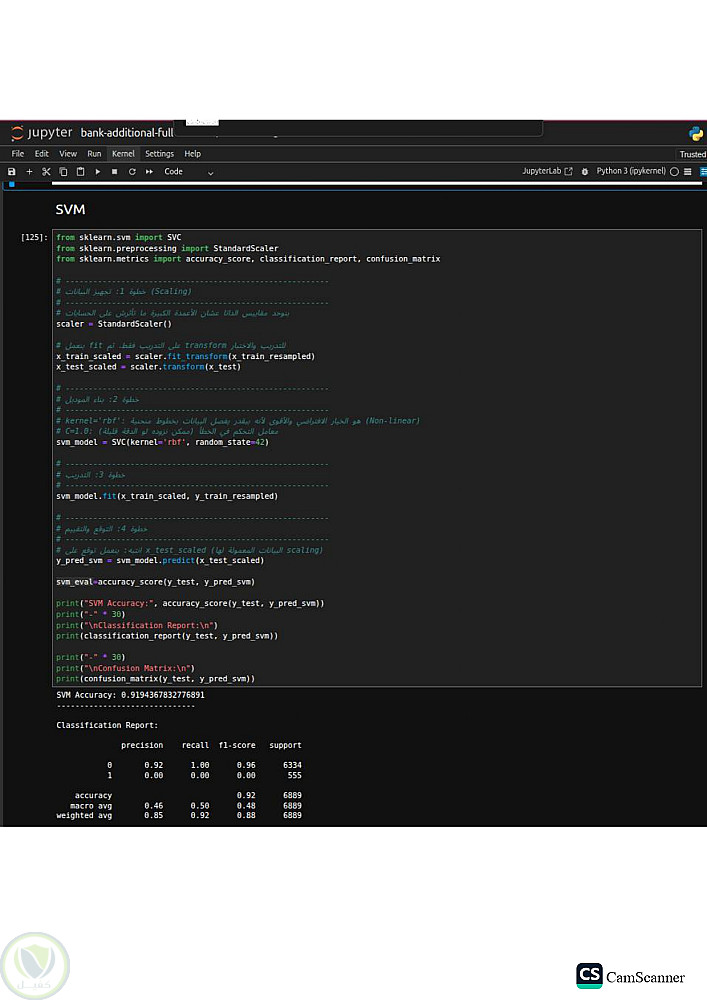The image size is (707, 1000).
Task: Copy the selected cell from the toolbar
Action: [x=63, y=172]
